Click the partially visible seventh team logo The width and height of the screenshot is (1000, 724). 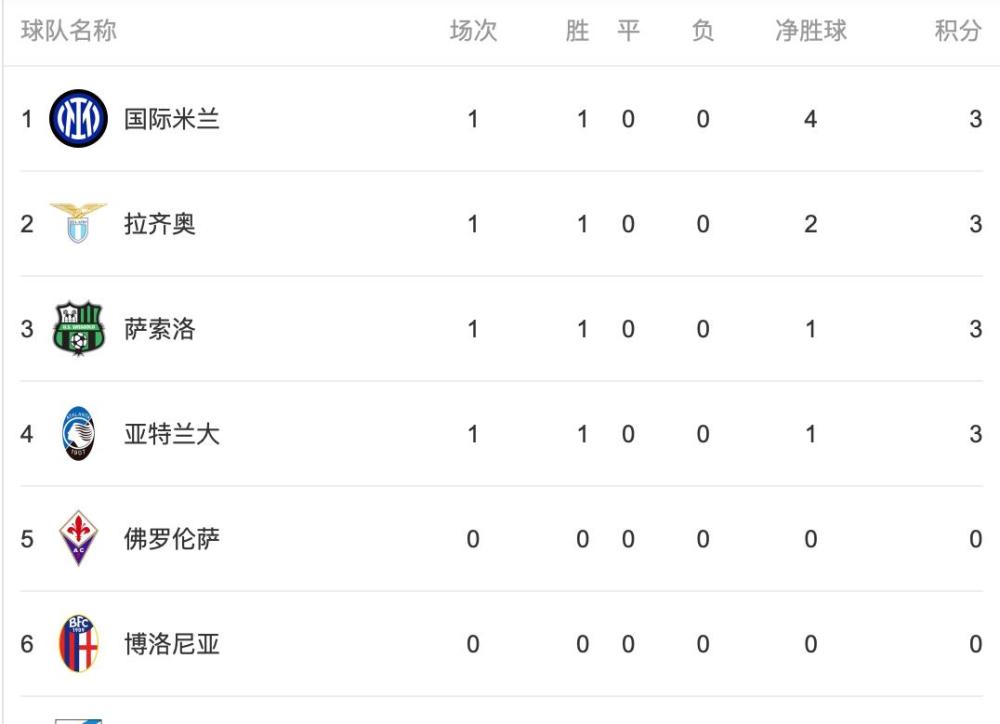78,721
